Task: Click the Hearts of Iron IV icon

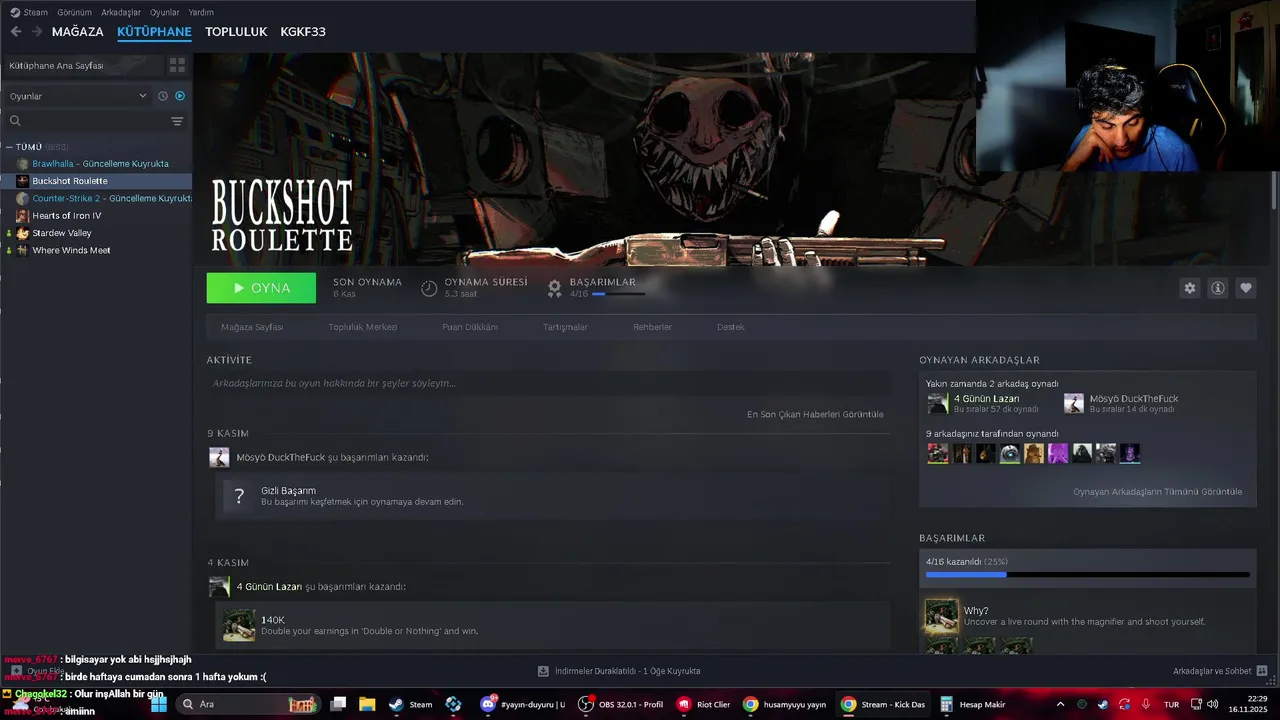Action: click(22, 215)
